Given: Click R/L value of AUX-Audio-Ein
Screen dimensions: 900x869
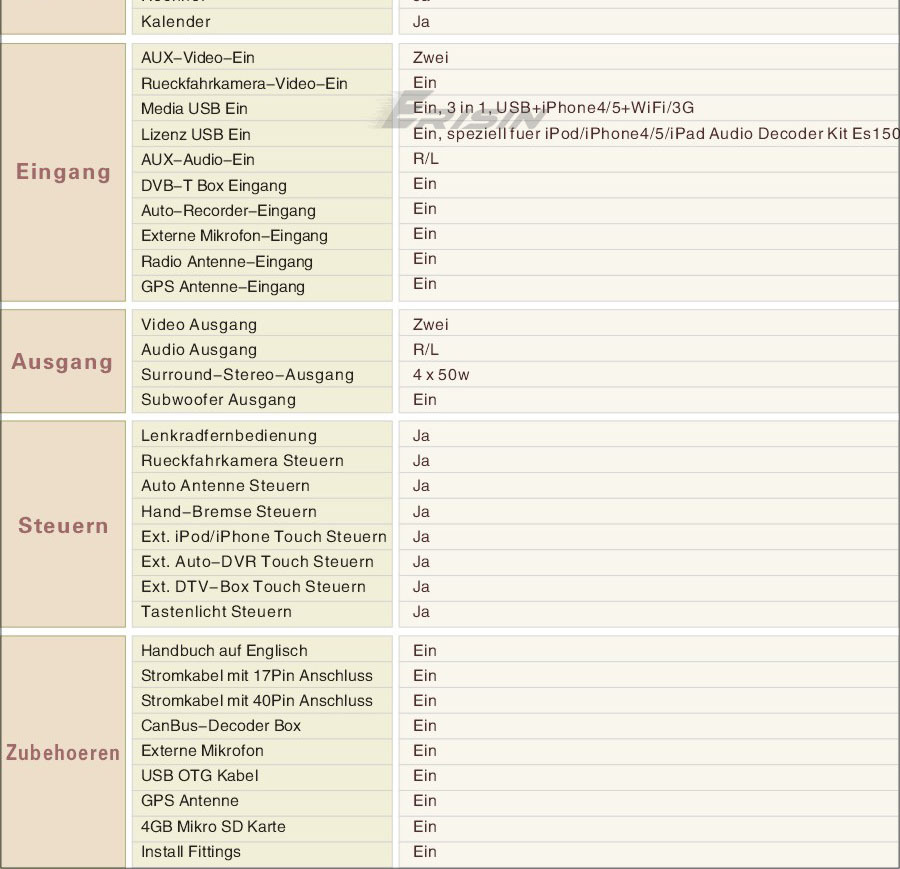Looking at the screenshot, I should (x=425, y=159).
